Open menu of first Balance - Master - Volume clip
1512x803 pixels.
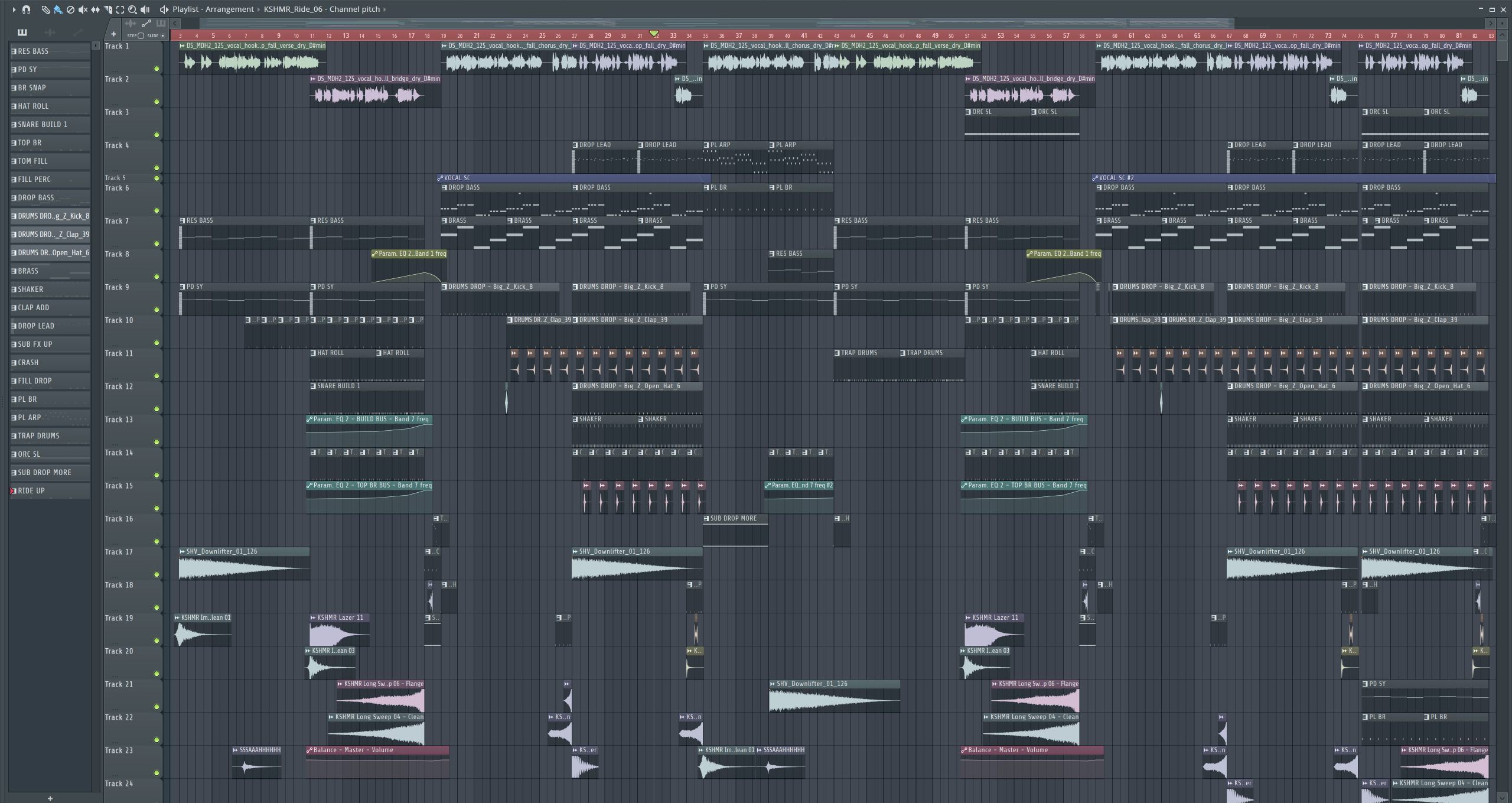309,750
